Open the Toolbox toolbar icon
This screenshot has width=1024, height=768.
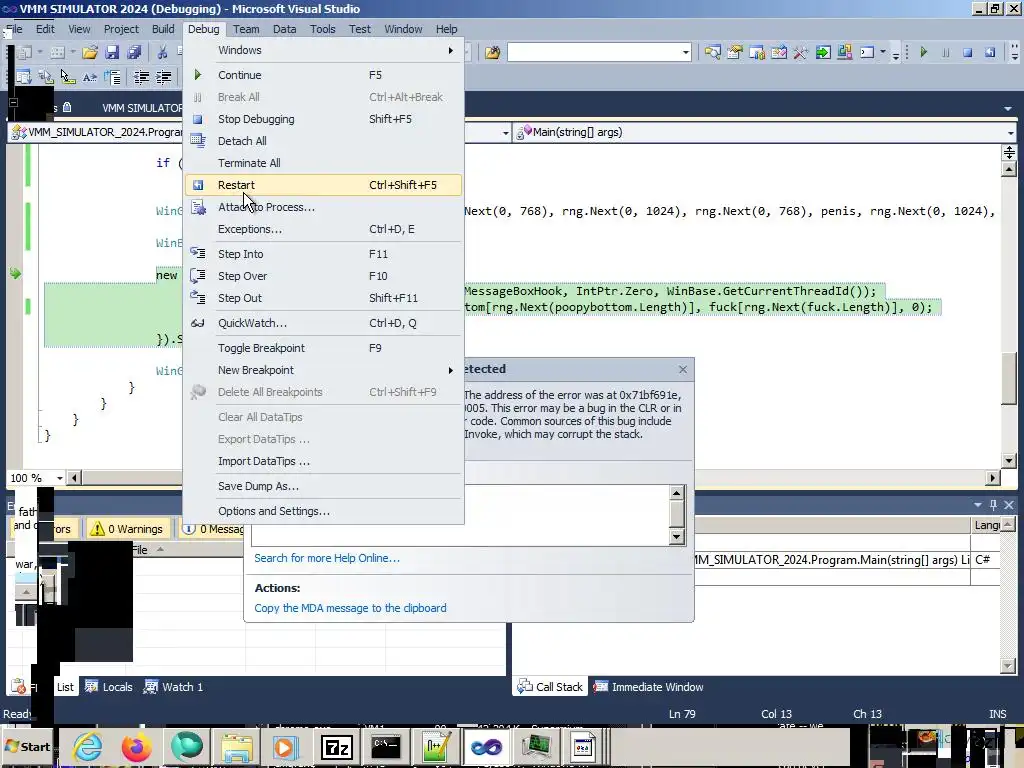pyautogui.click(x=801, y=52)
